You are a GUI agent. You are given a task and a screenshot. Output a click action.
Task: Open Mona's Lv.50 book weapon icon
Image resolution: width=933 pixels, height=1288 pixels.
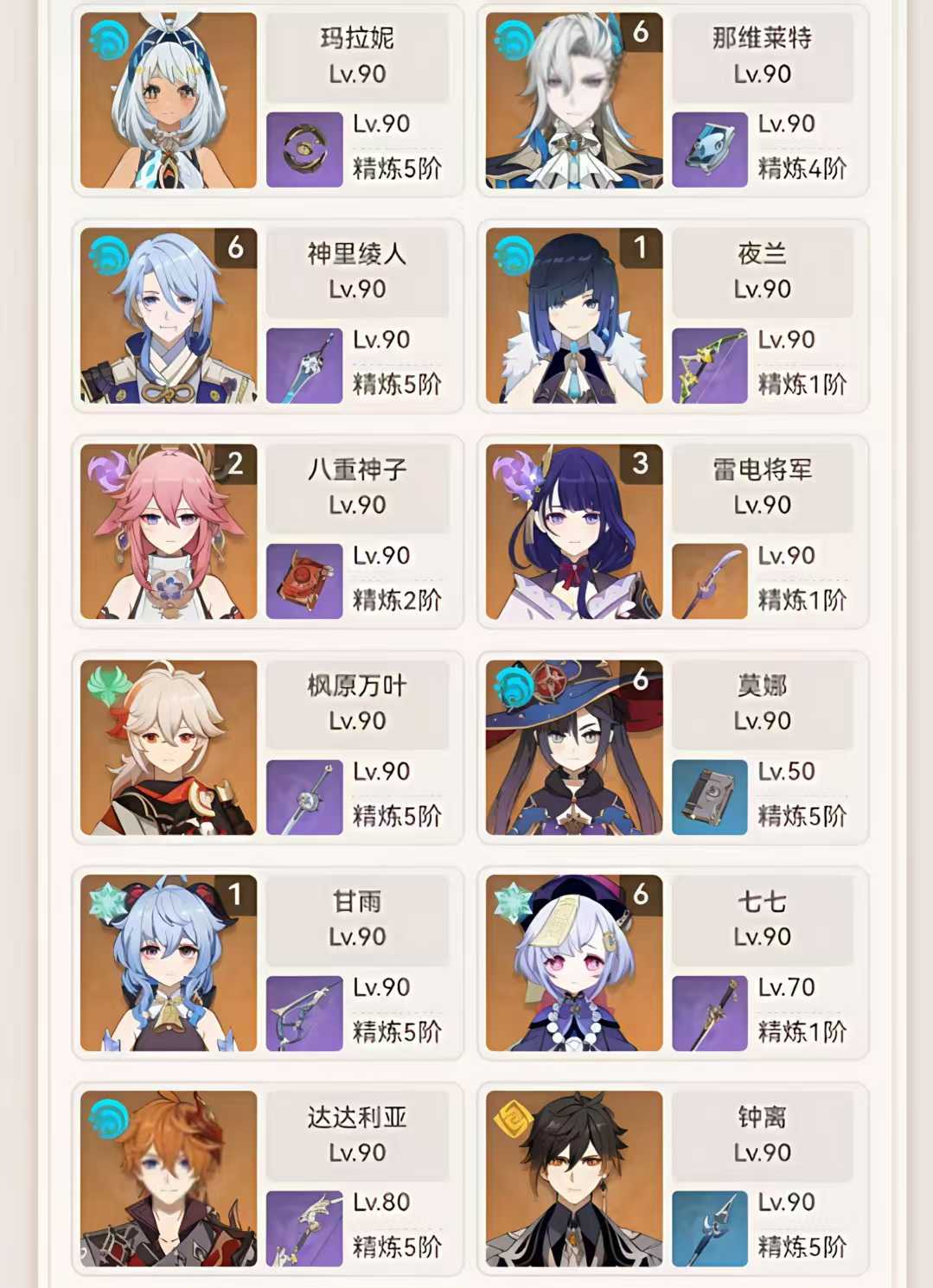709,797
